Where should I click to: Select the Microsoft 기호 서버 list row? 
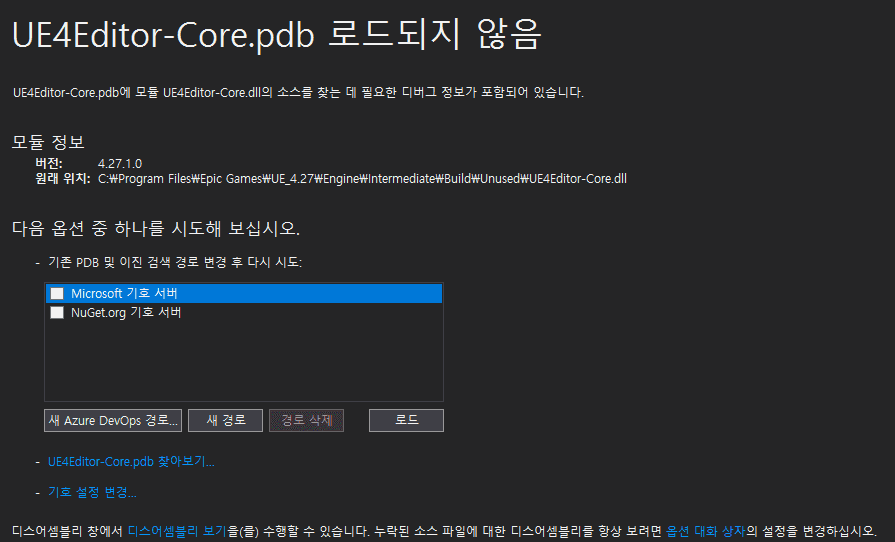(244, 293)
